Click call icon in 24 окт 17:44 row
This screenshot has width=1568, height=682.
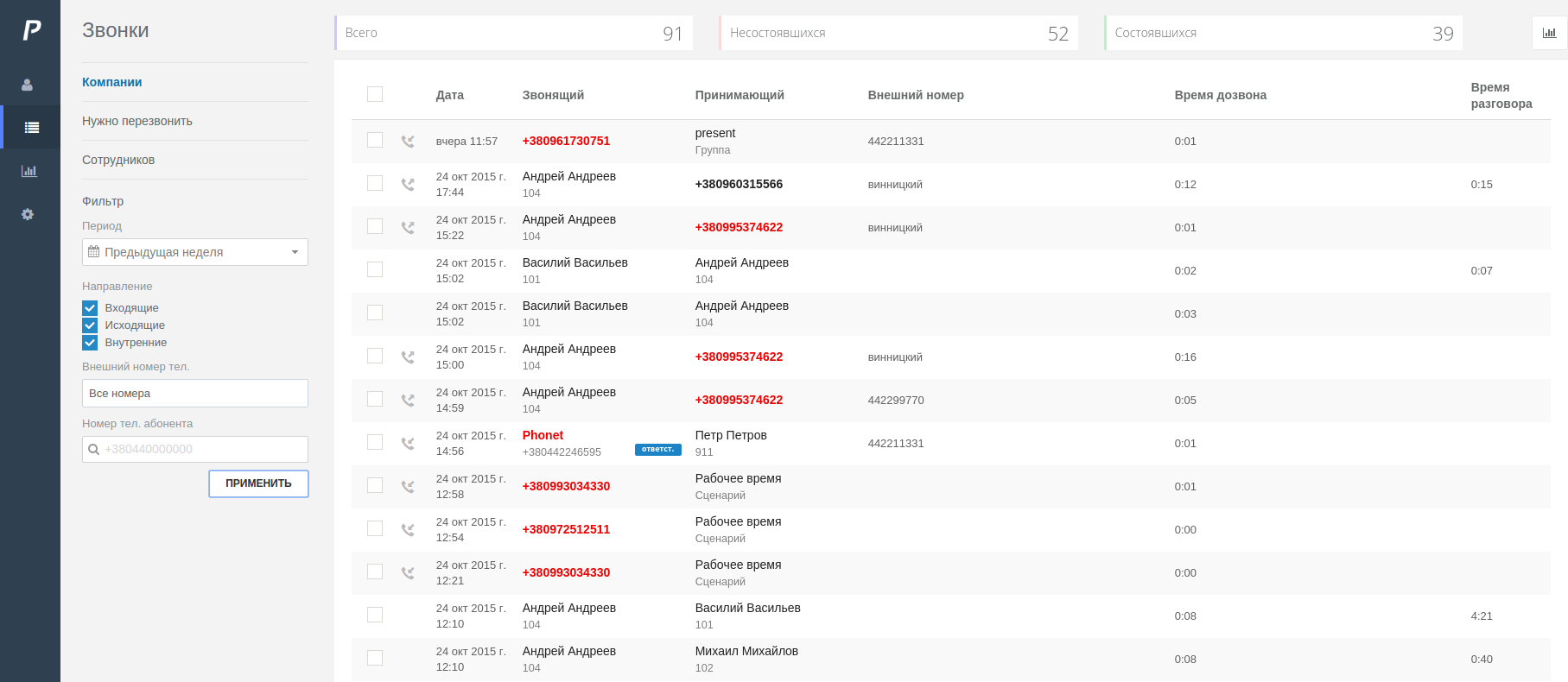[x=408, y=184]
